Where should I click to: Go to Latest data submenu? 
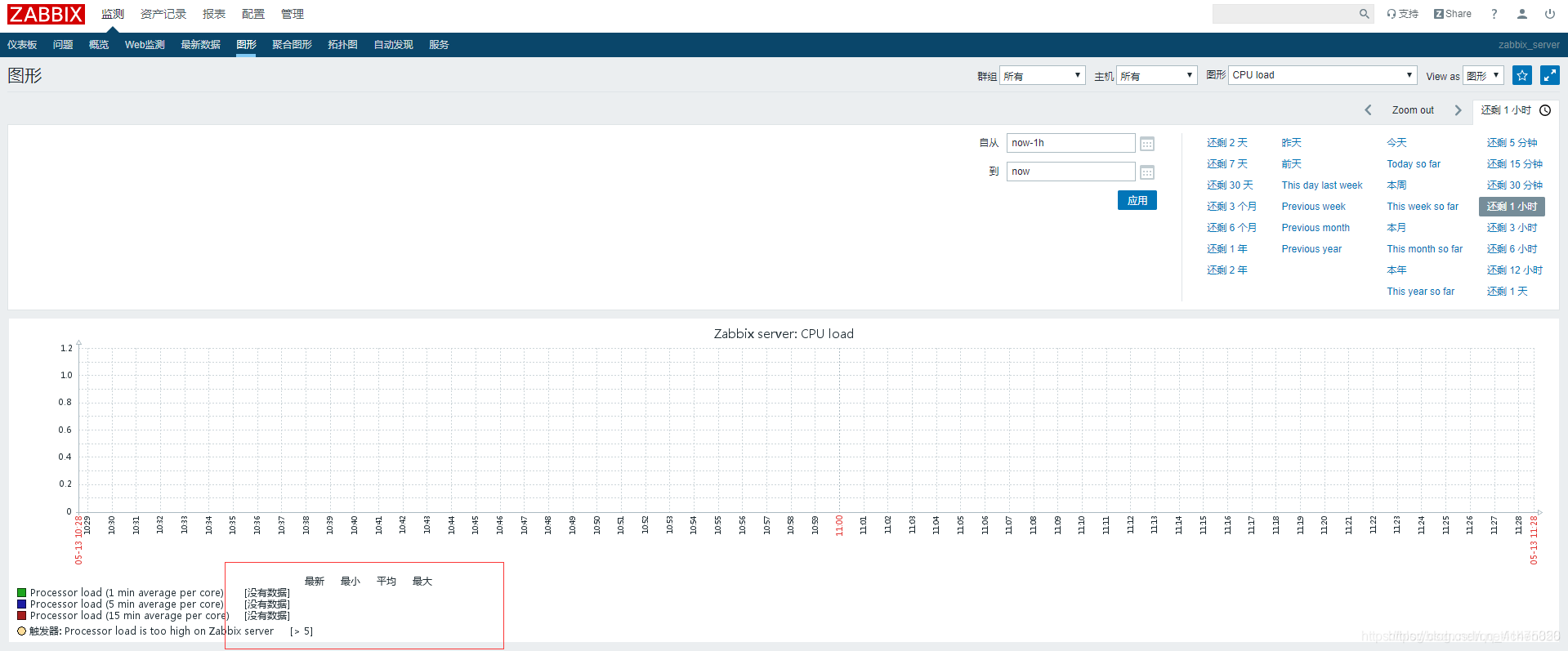[x=201, y=45]
